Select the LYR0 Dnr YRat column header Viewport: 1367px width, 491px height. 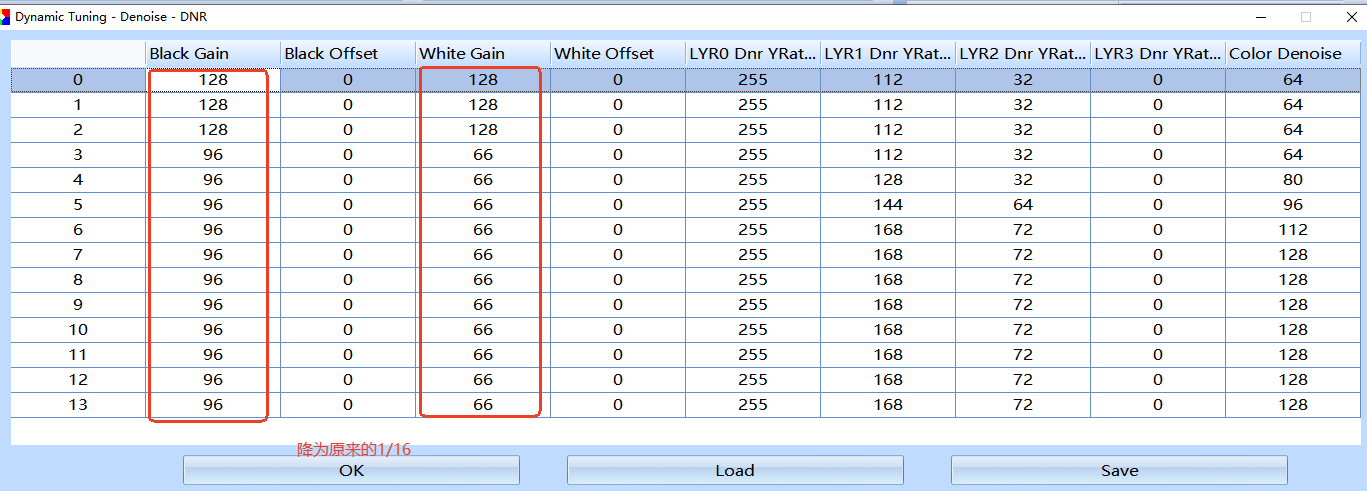(752, 54)
